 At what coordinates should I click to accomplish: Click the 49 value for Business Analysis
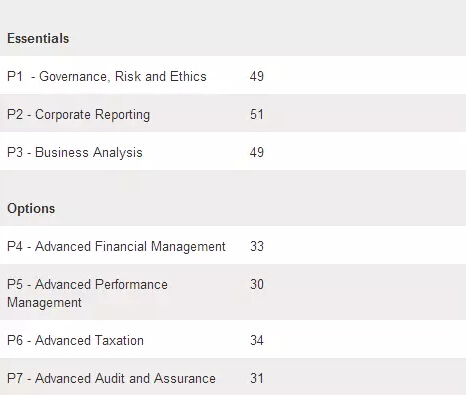pyautogui.click(x=257, y=152)
